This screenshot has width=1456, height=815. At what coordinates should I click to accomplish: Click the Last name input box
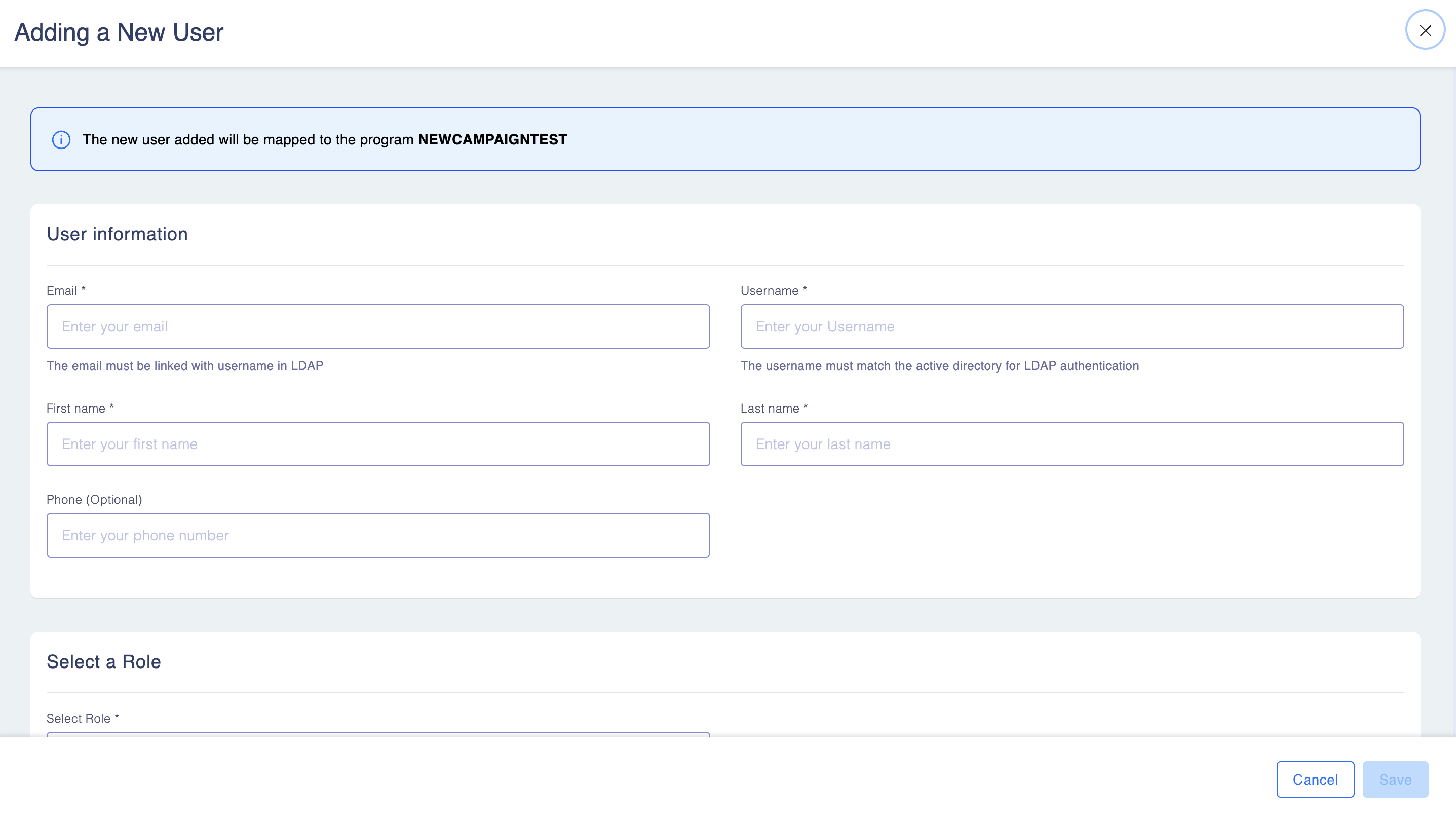coord(1071,444)
